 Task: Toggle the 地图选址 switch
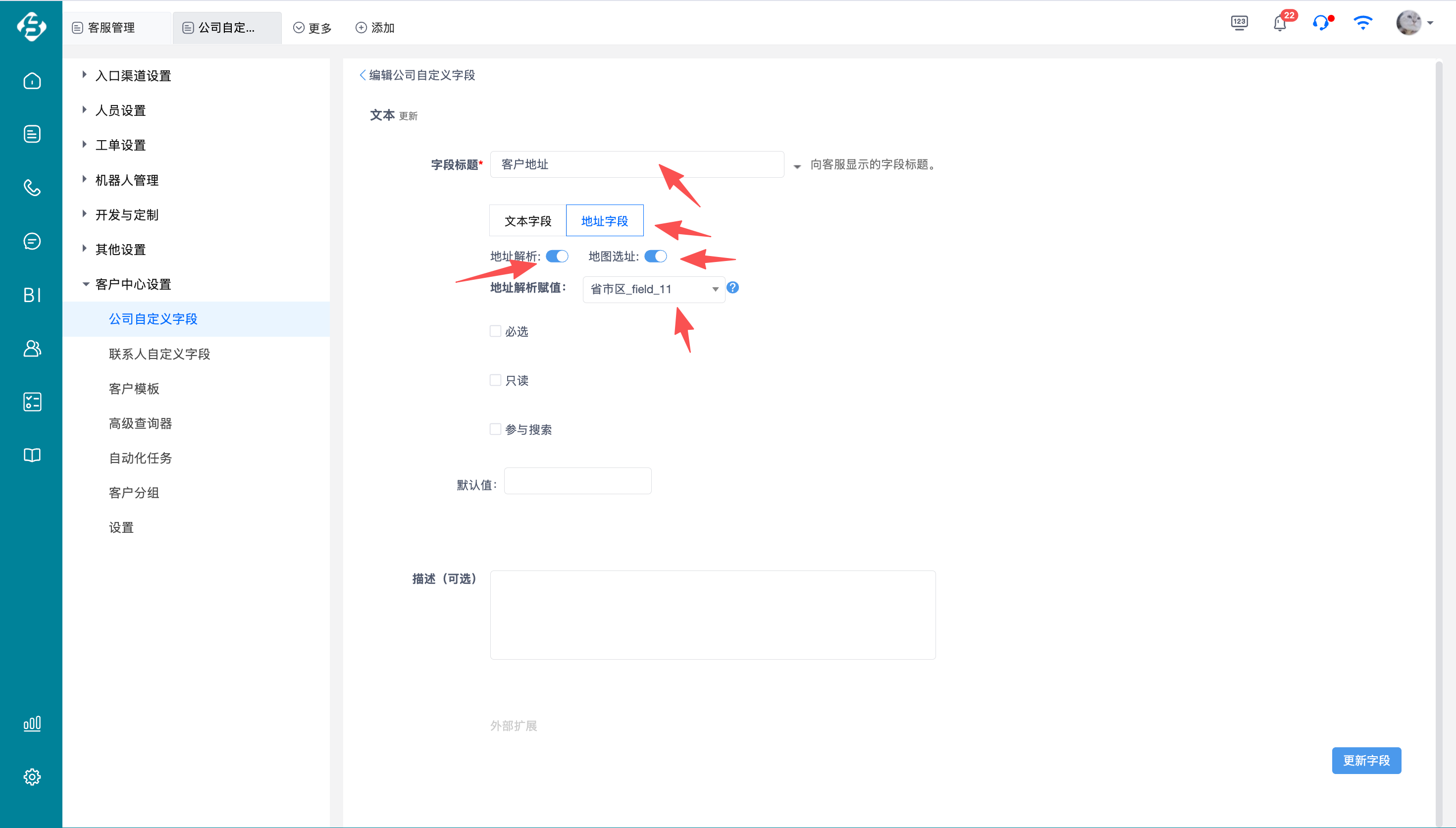[656, 257]
